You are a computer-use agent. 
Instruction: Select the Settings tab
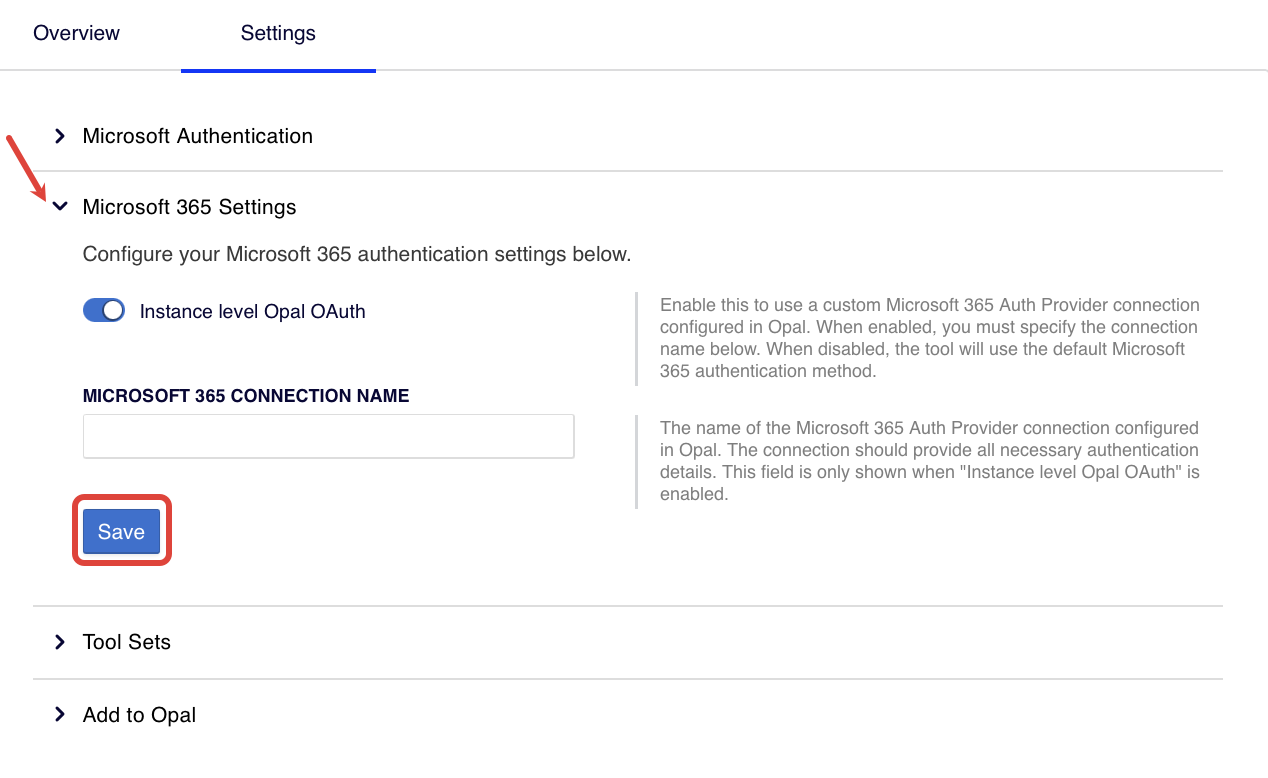point(278,33)
